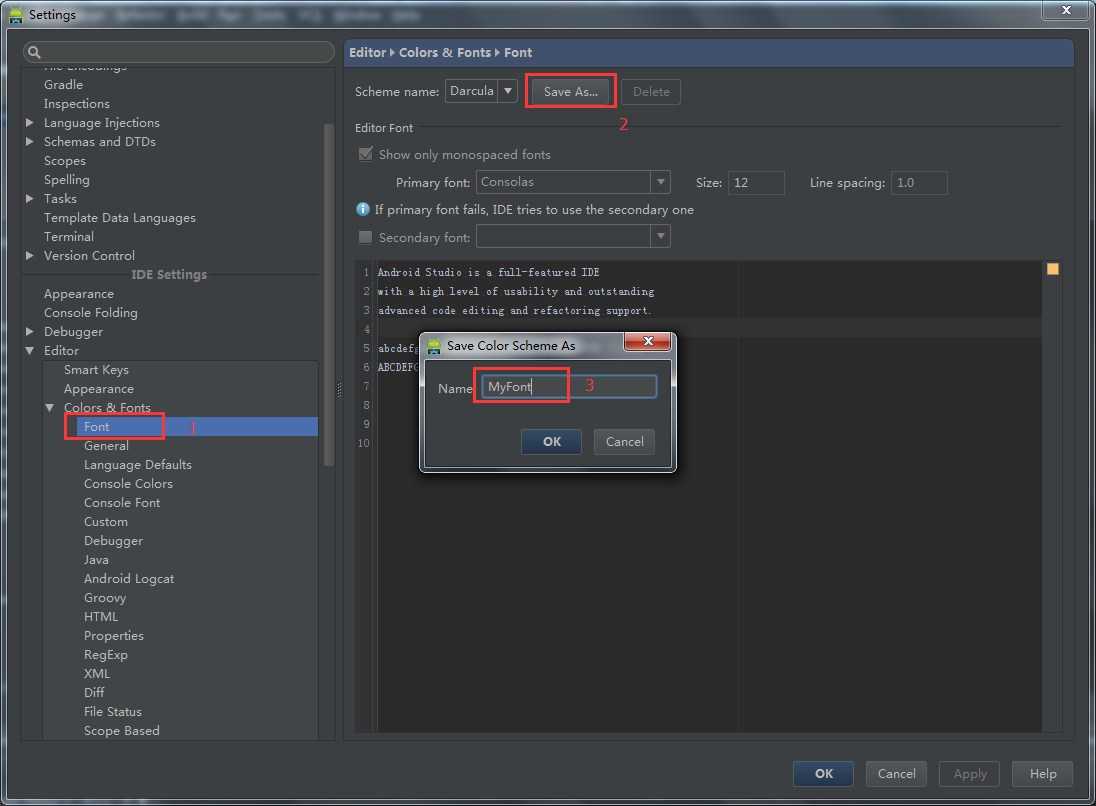Select Groovy color settings

coord(105,598)
